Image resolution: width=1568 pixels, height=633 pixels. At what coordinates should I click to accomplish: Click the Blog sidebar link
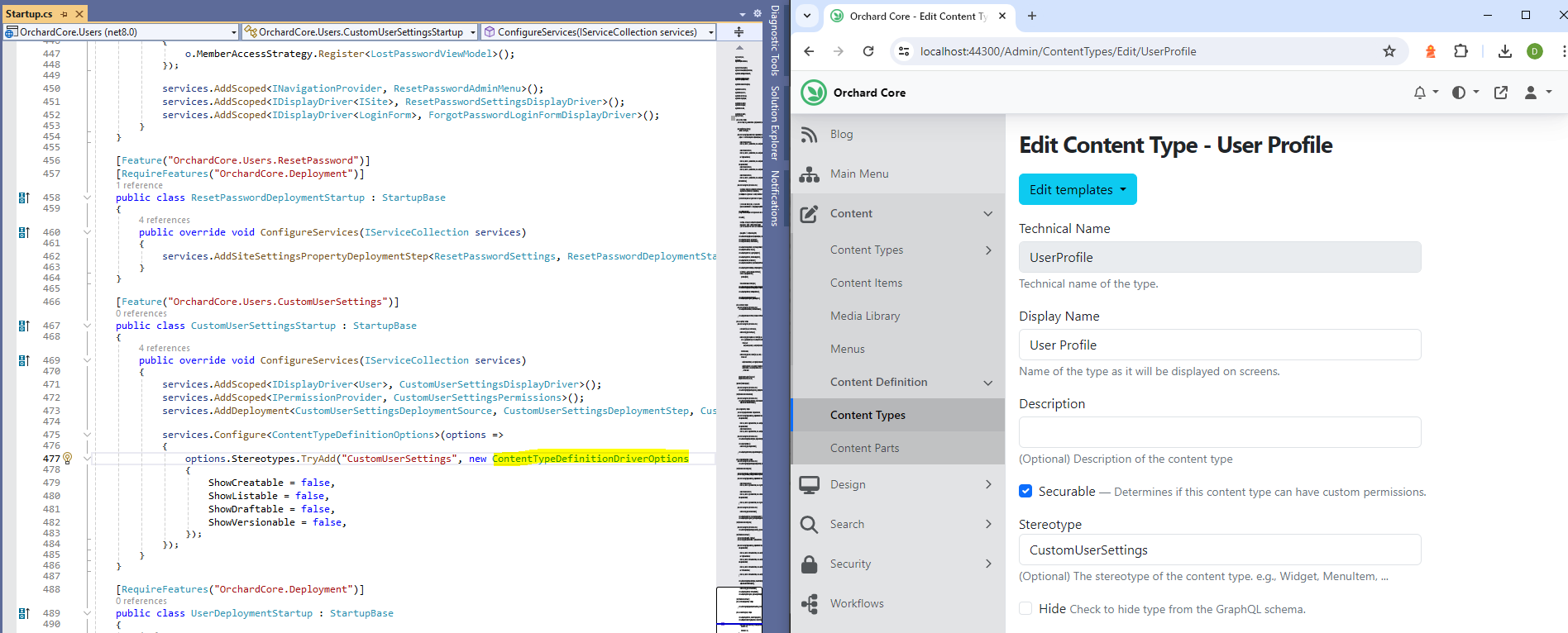841,134
